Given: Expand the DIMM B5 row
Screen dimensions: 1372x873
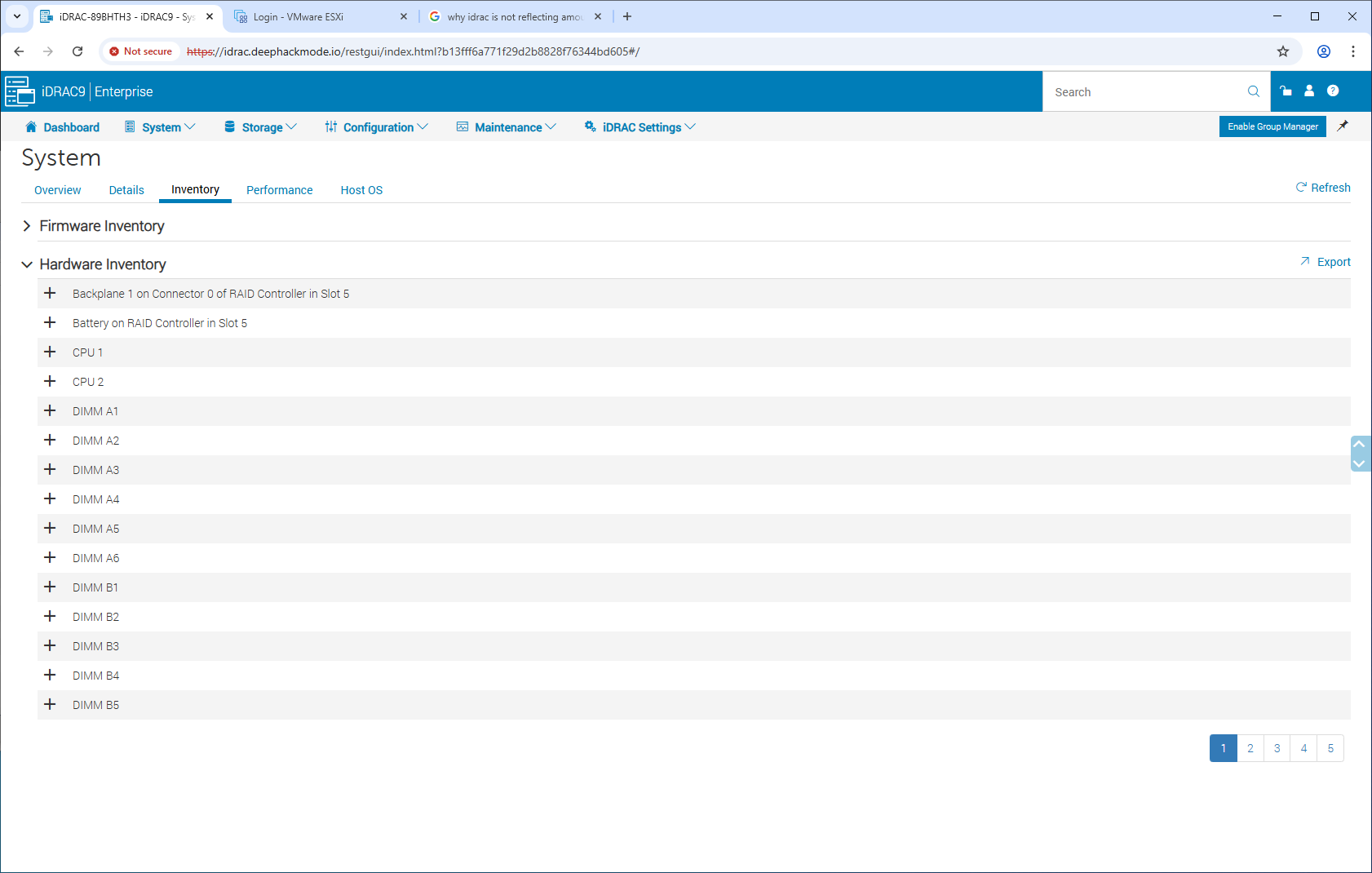Looking at the screenshot, I should 50,704.
